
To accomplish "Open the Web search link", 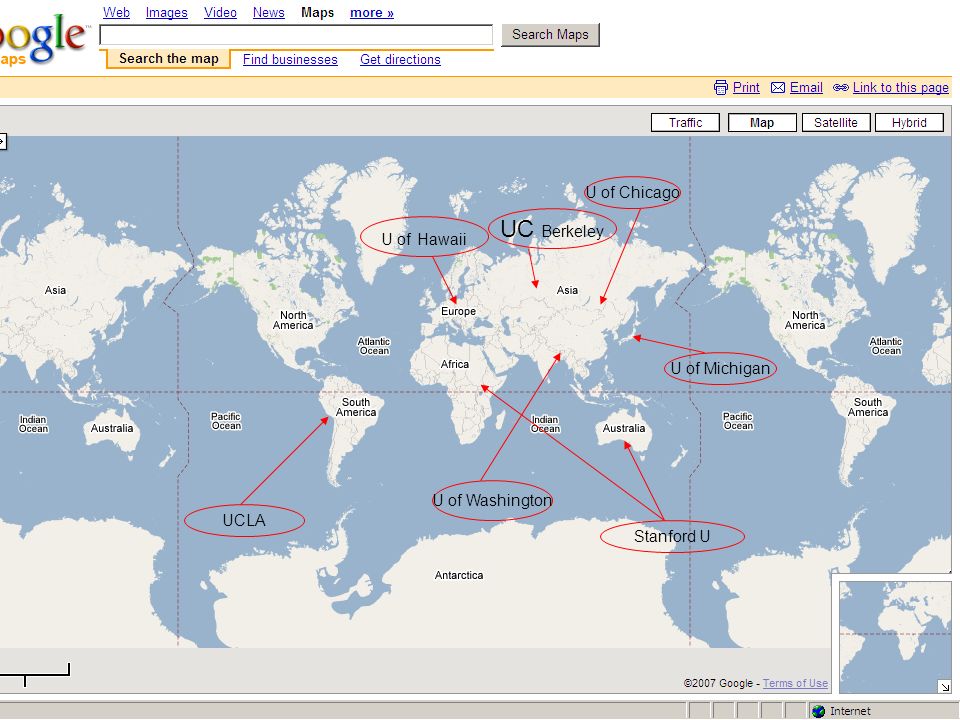I will click(116, 12).
